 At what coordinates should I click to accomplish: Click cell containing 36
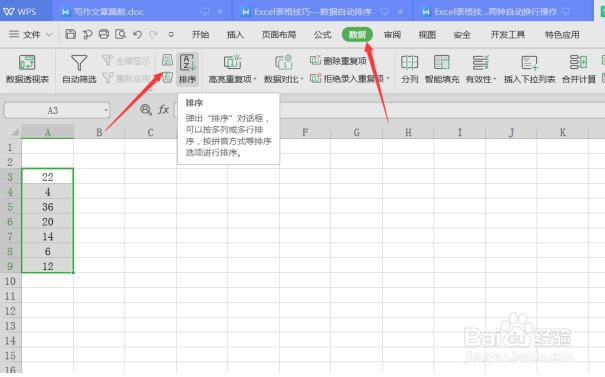coord(47,207)
